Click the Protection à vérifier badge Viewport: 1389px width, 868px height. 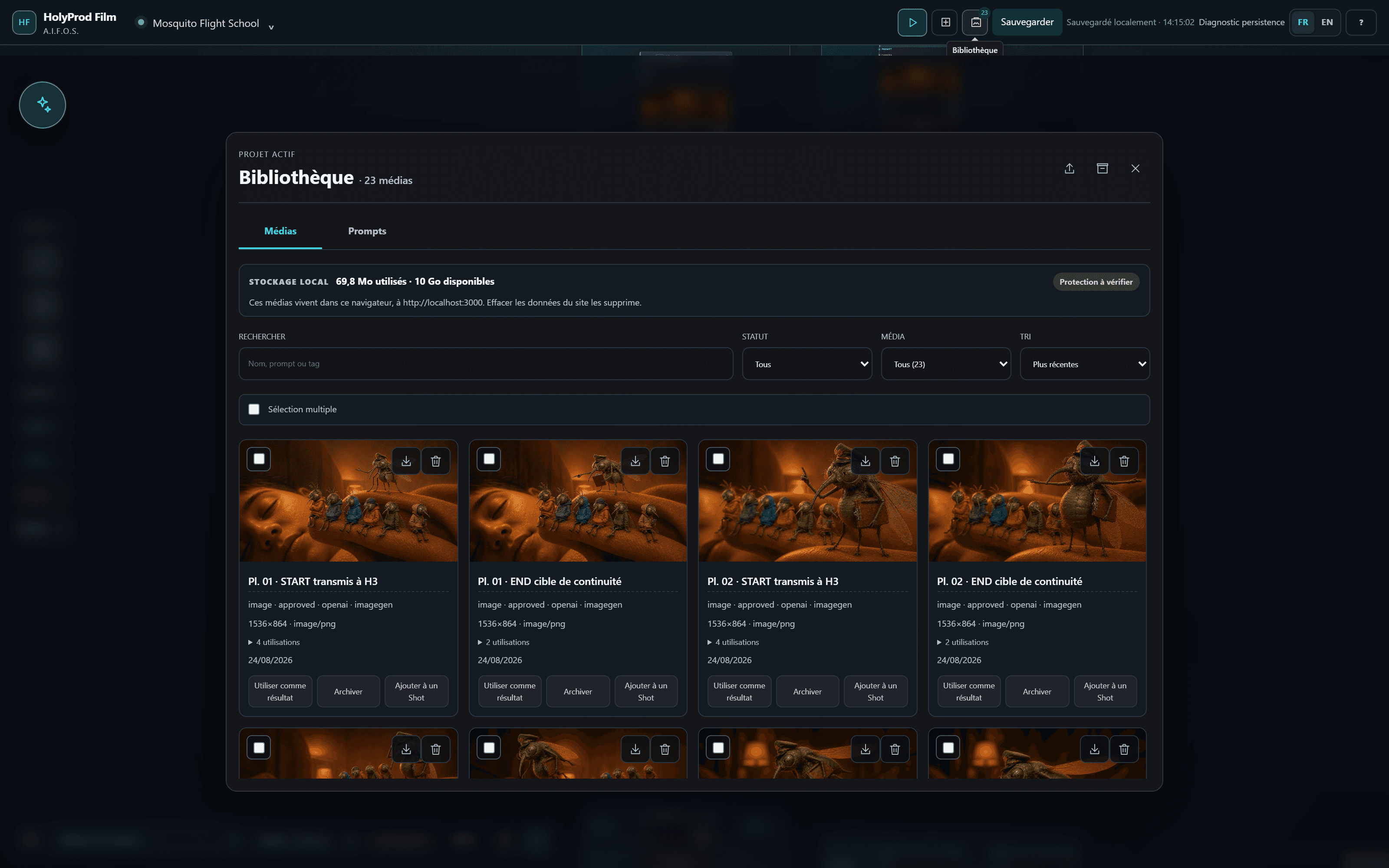click(1096, 282)
